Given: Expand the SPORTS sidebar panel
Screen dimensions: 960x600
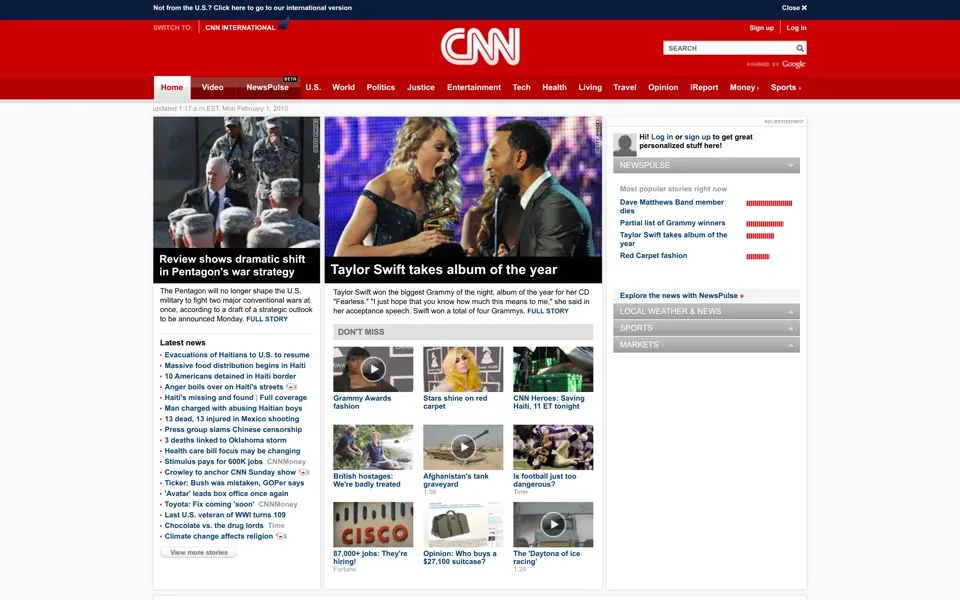Looking at the screenshot, I should point(790,328).
